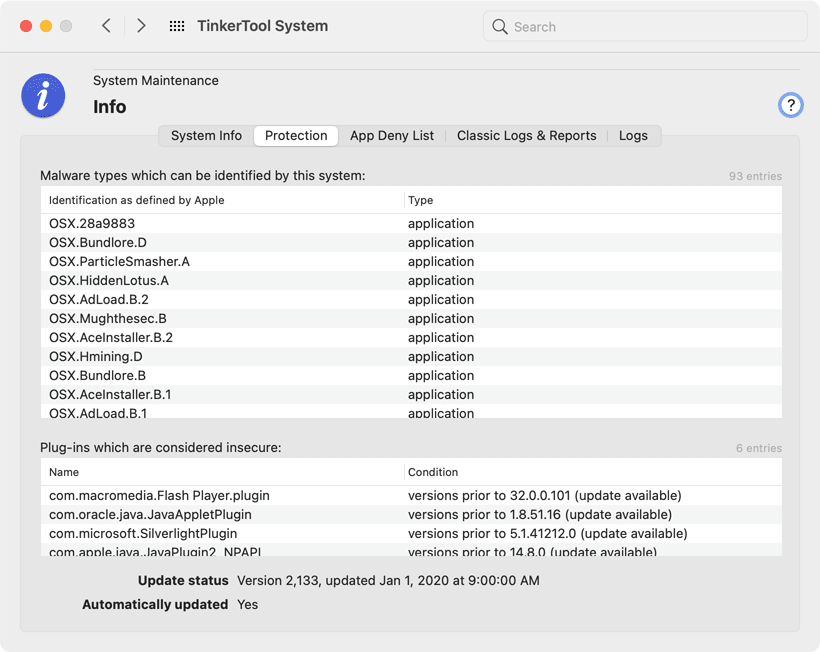Select OSX.AceInstaller.B.1 in the list
The height and width of the screenshot is (652, 820).
(x=411, y=394)
